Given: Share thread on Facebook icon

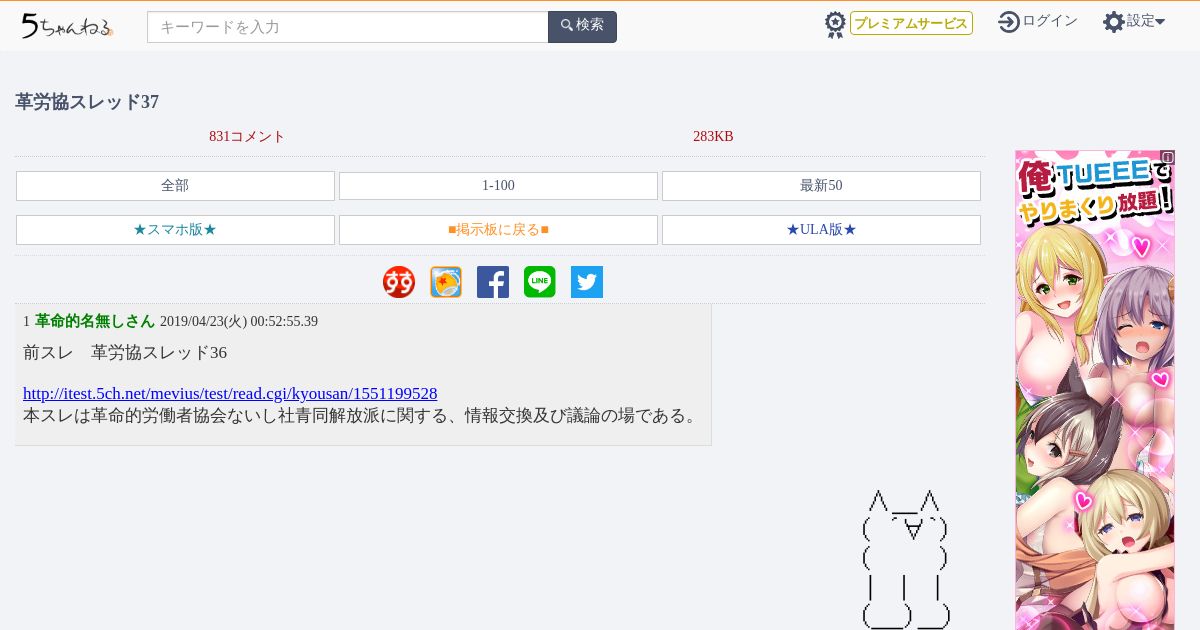Looking at the screenshot, I should click(493, 282).
